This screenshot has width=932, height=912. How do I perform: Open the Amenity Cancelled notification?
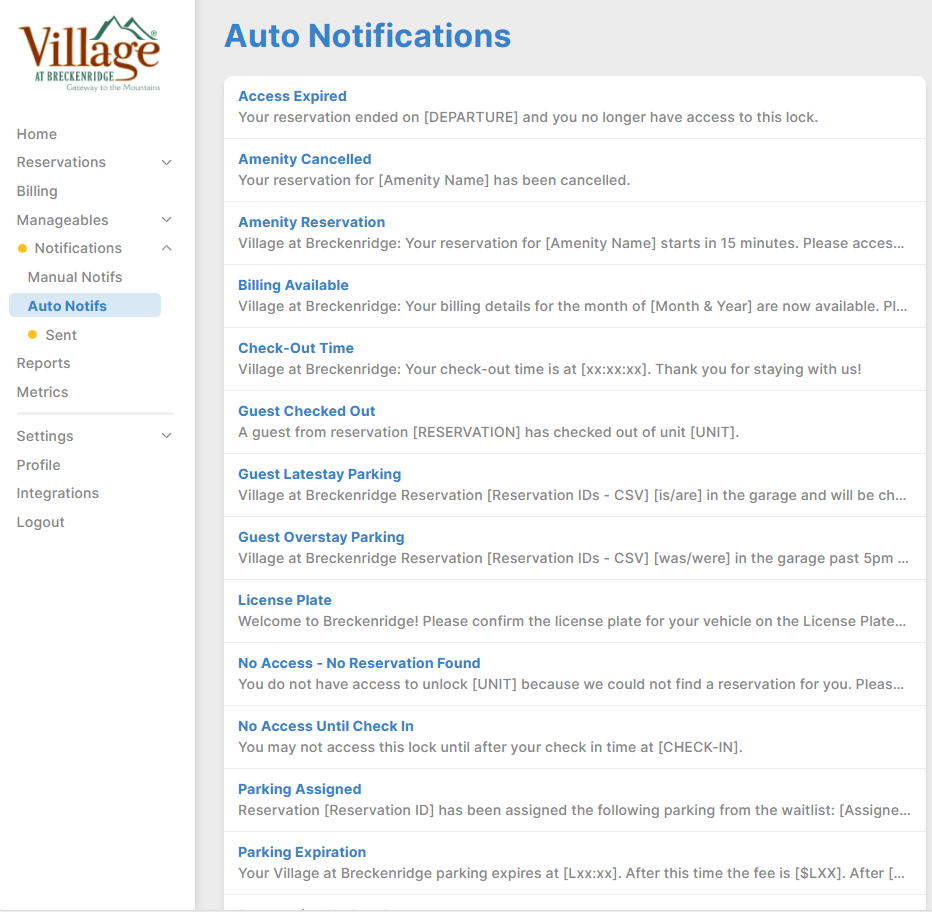(304, 159)
